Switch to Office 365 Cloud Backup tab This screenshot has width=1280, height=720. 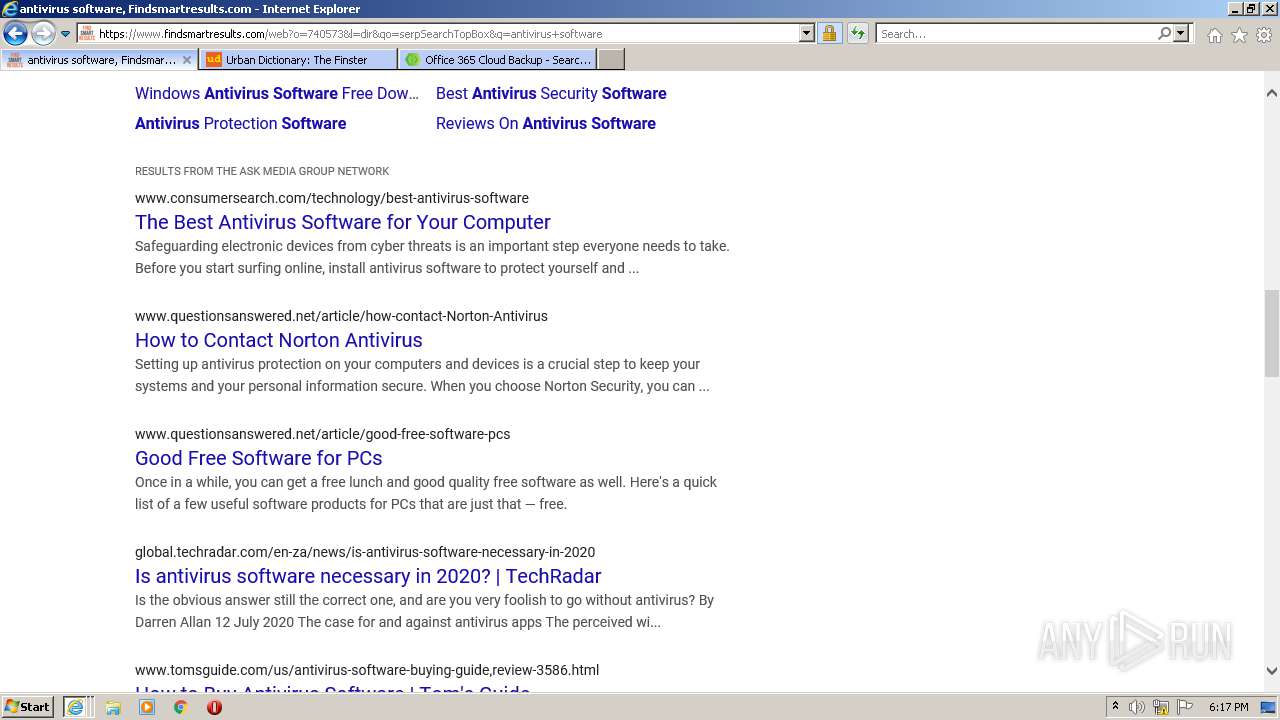(498, 60)
